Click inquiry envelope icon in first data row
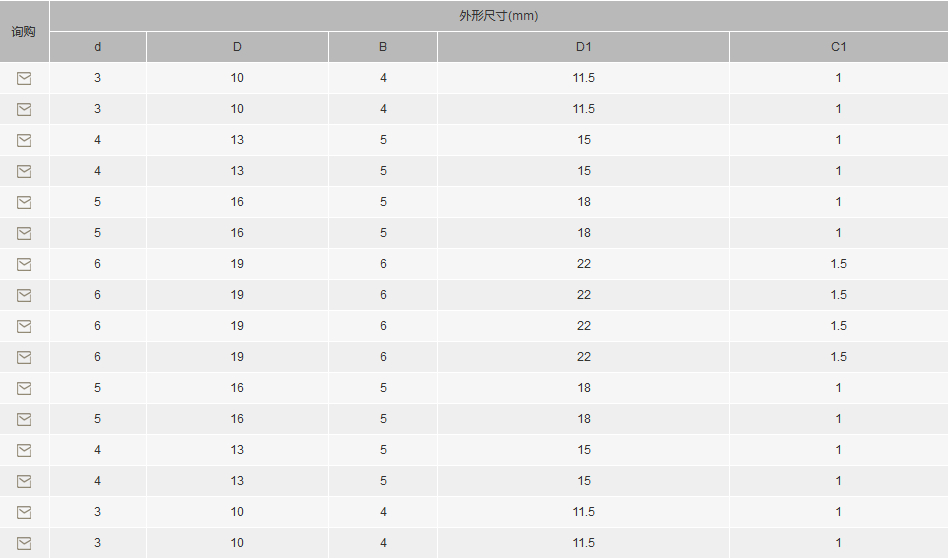The width and height of the screenshot is (948, 560). pos(24,78)
